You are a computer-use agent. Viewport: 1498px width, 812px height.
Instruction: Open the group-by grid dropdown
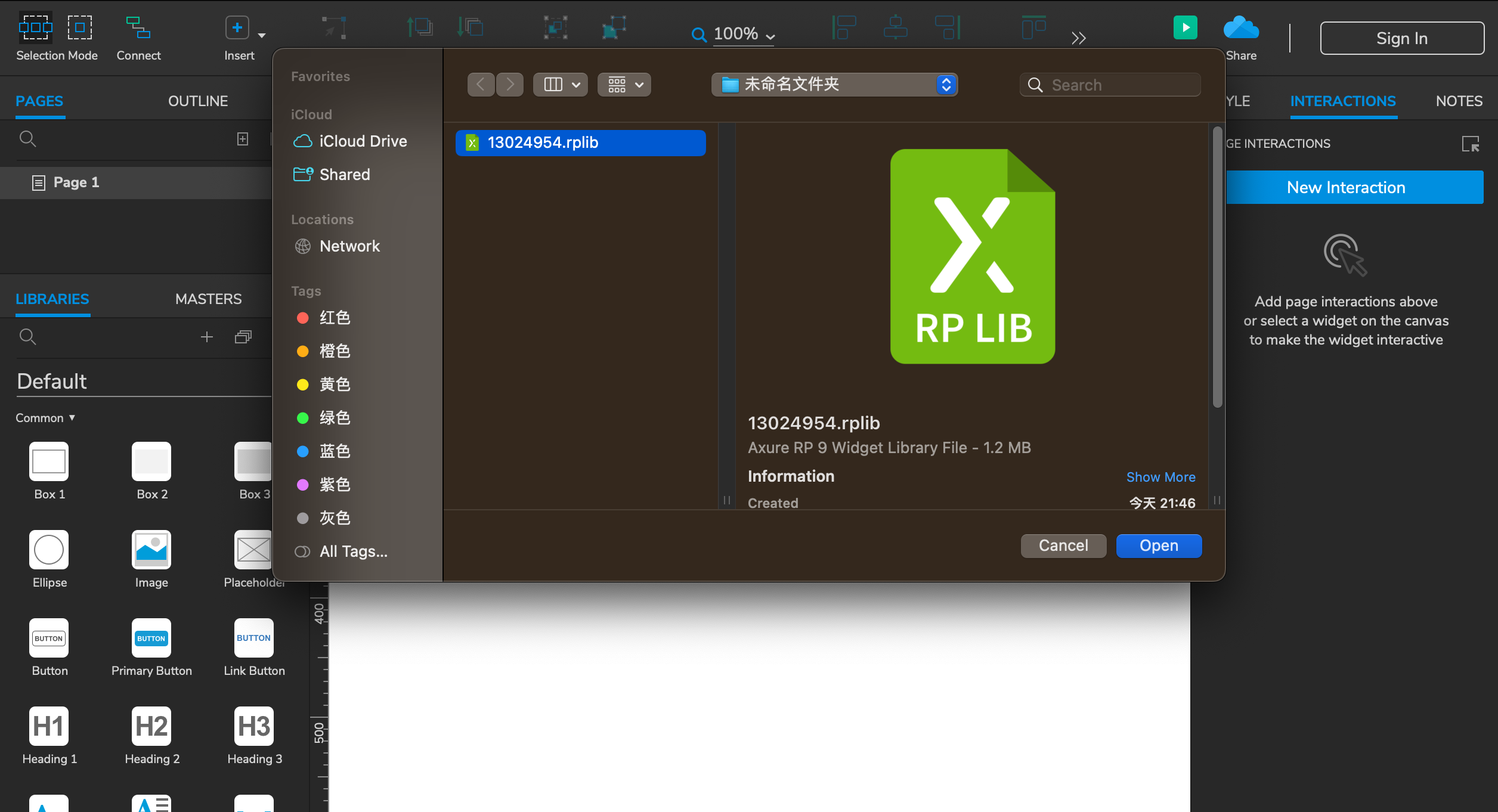(624, 85)
